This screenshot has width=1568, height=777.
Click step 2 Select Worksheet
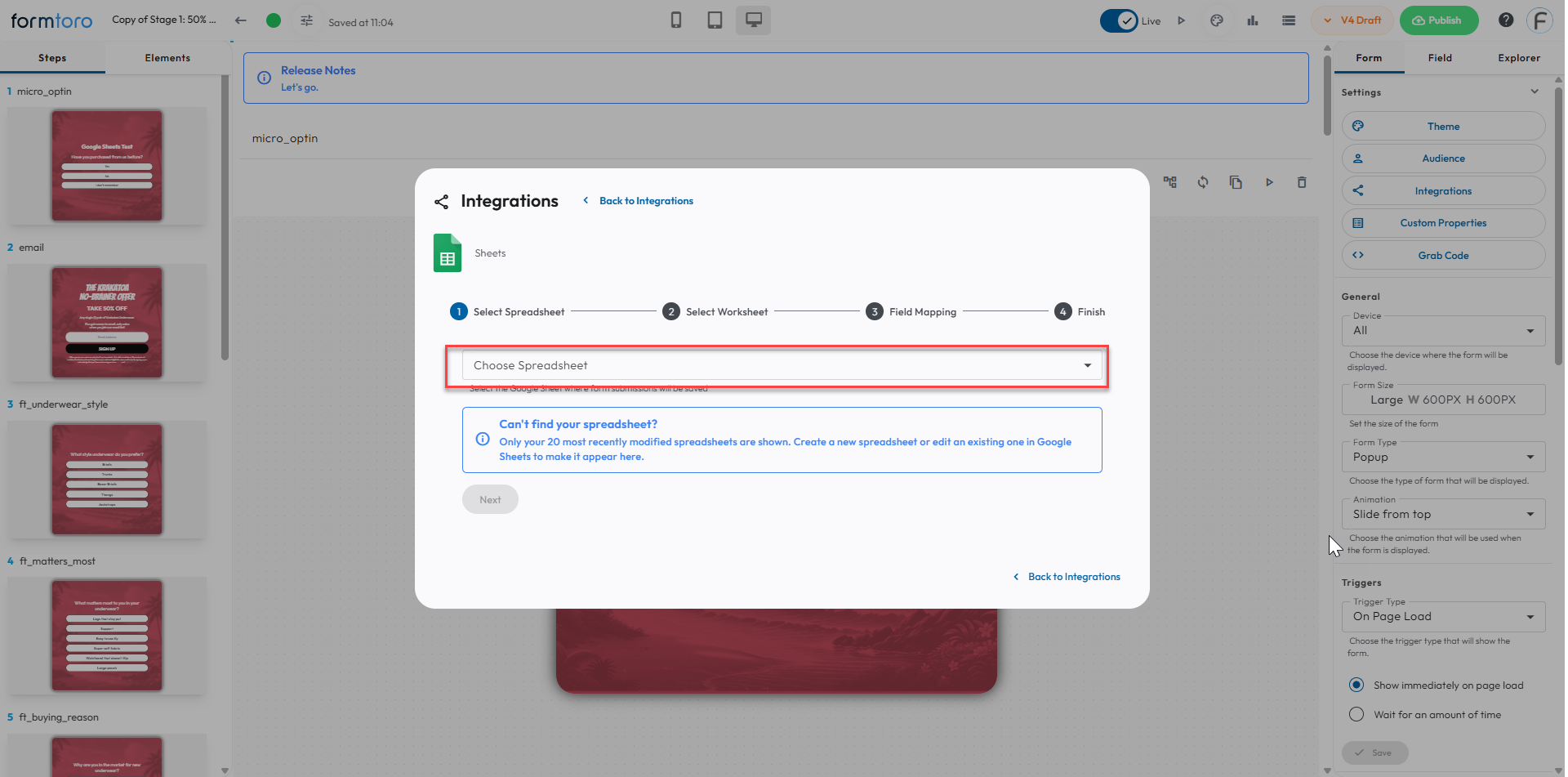click(x=715, y=311)
